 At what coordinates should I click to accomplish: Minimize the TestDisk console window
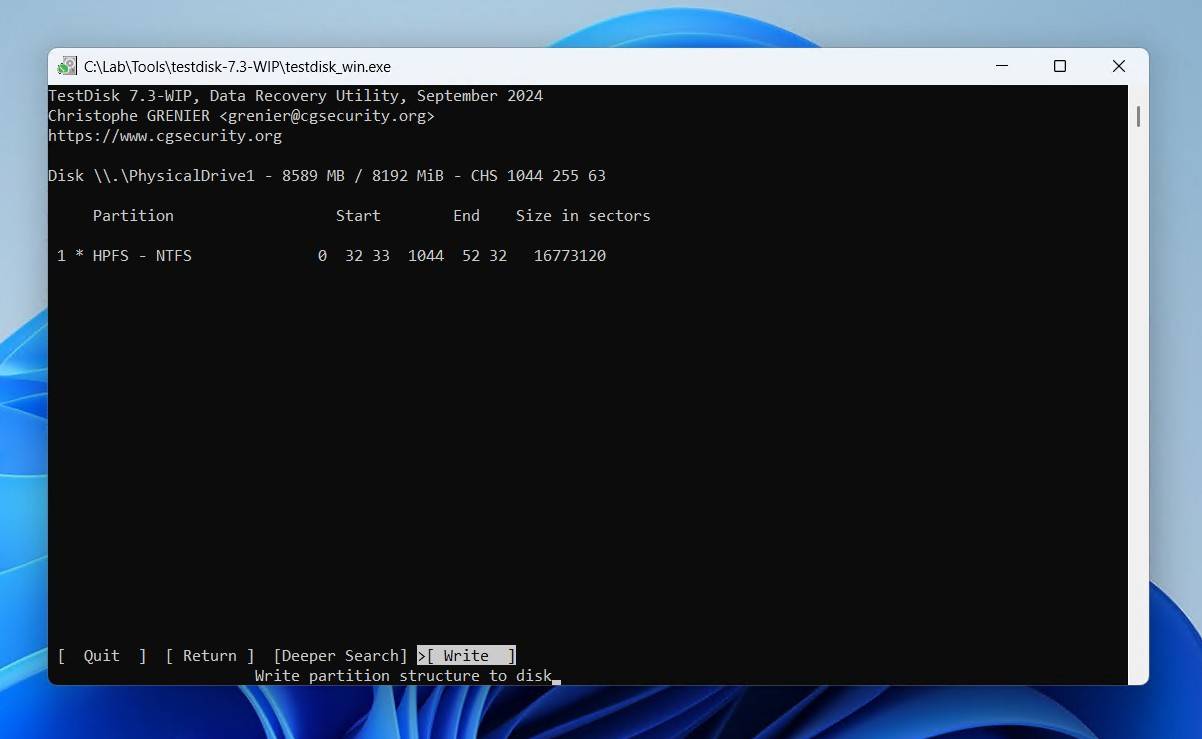point(1002,67)
